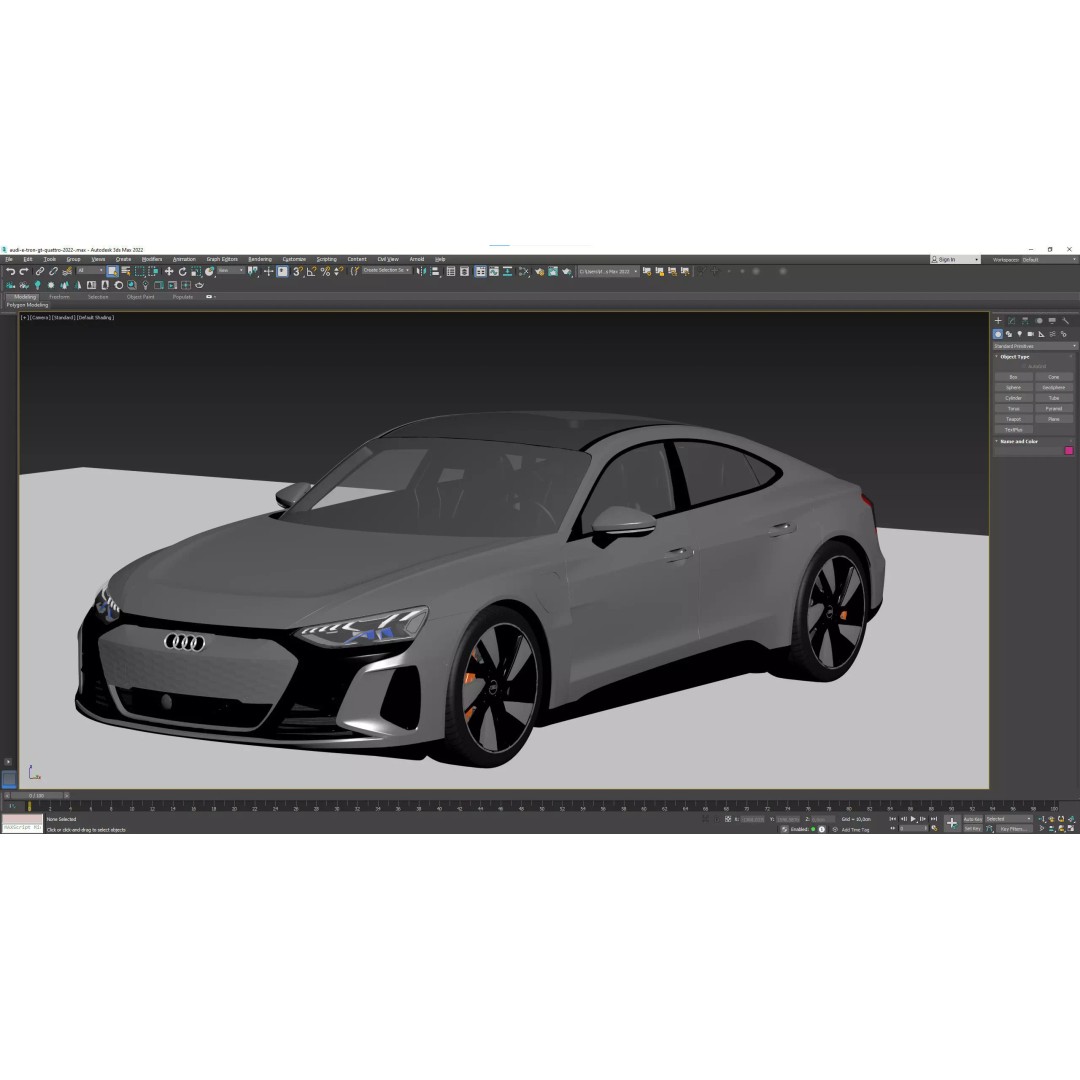Open the Modifiers menu

[152, 260]
